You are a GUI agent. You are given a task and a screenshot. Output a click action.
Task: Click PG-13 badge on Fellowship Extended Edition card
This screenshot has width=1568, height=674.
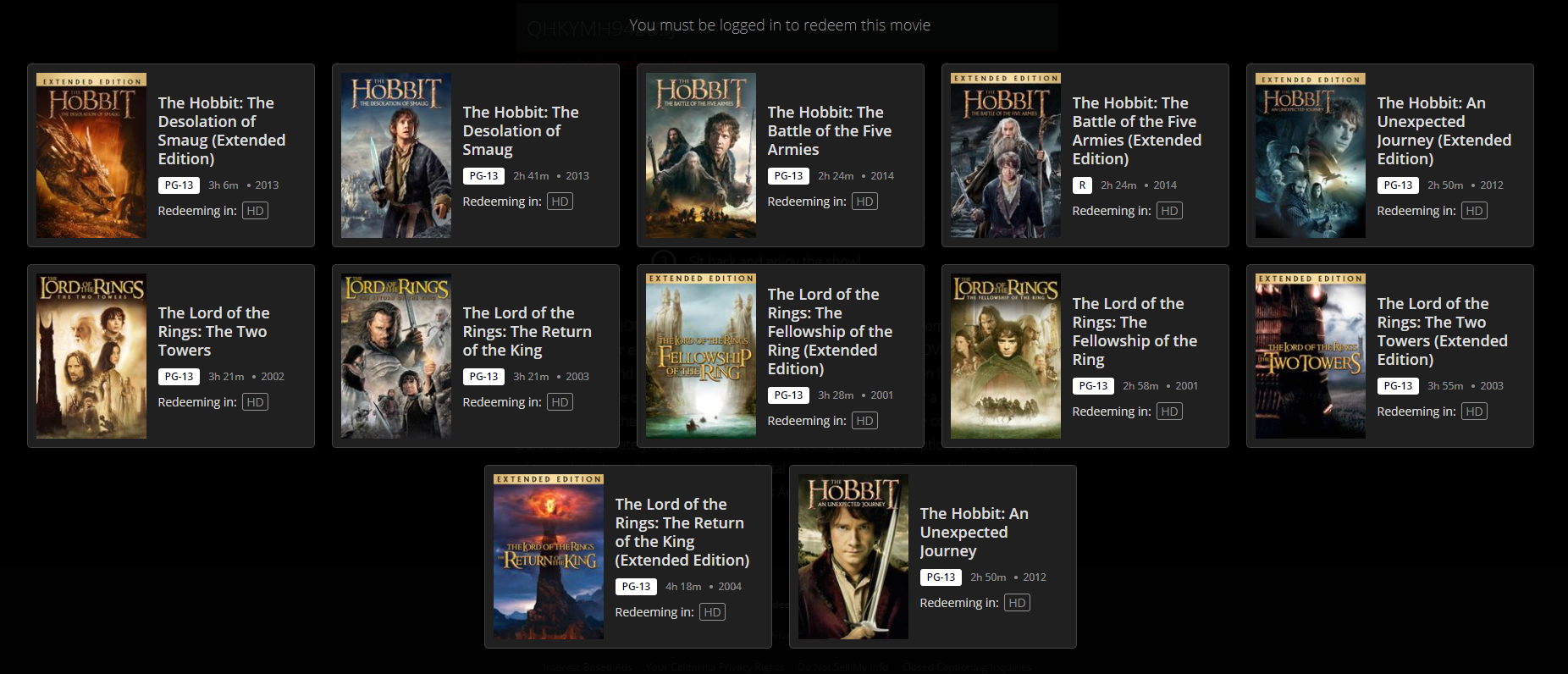click(x=788, y=395)
